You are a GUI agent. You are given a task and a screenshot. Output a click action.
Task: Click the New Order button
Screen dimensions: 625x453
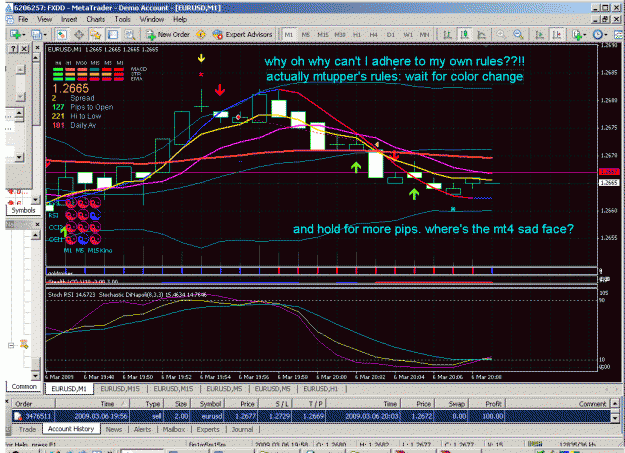[x=168, y=35]
